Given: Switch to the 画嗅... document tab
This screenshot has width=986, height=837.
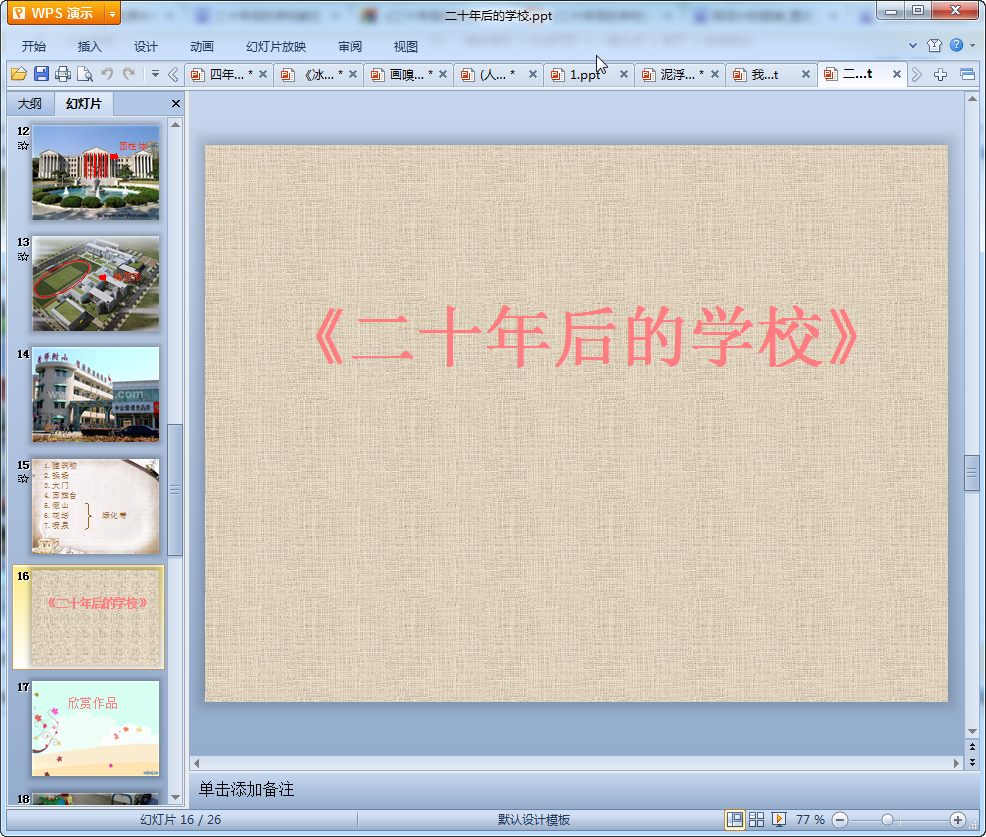Looking at the screenshot, I should point(404,75).
